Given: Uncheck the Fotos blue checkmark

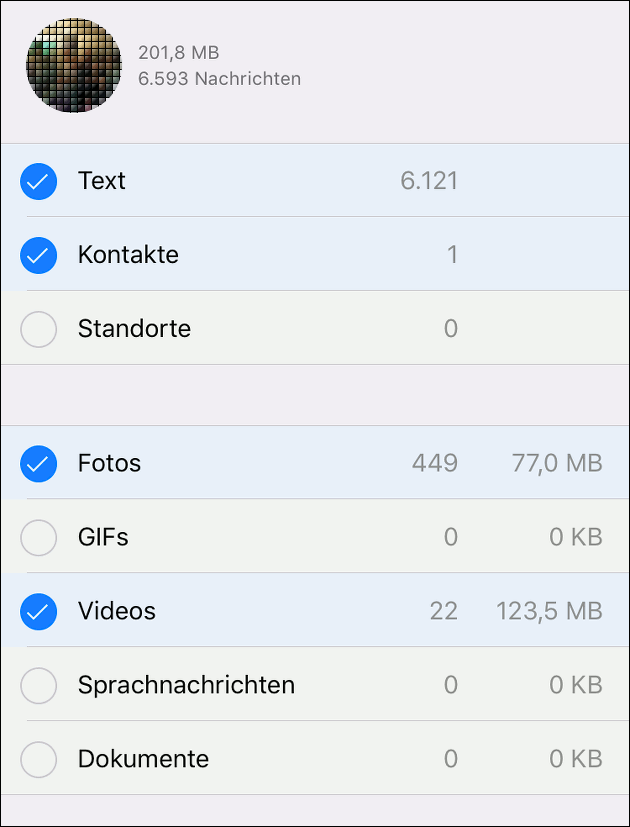Looking at the screenshot, I should click(39, 464).
